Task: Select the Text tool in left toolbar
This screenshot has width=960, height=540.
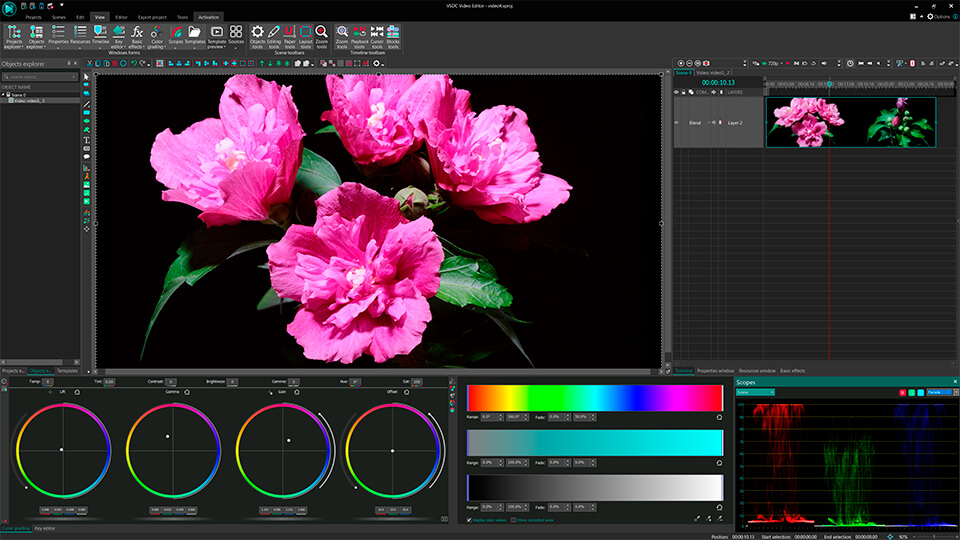Action: [86, 140]
